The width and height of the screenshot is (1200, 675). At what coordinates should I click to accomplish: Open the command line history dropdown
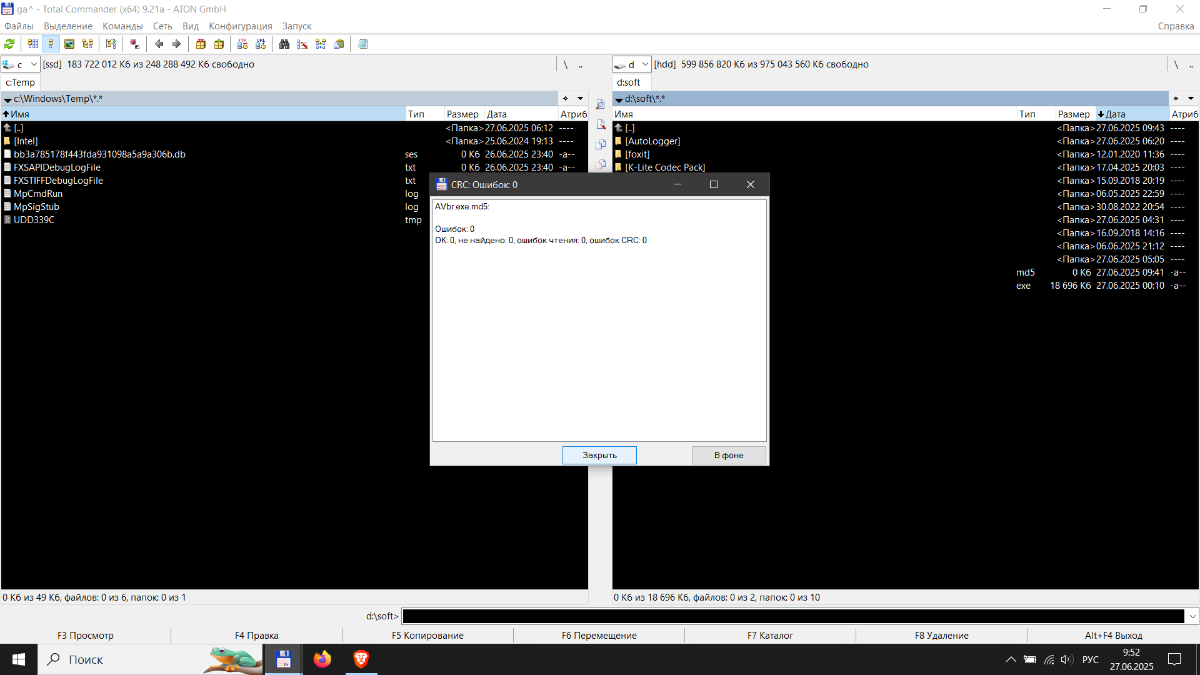pyautogui.click(x=1190, y=616)
